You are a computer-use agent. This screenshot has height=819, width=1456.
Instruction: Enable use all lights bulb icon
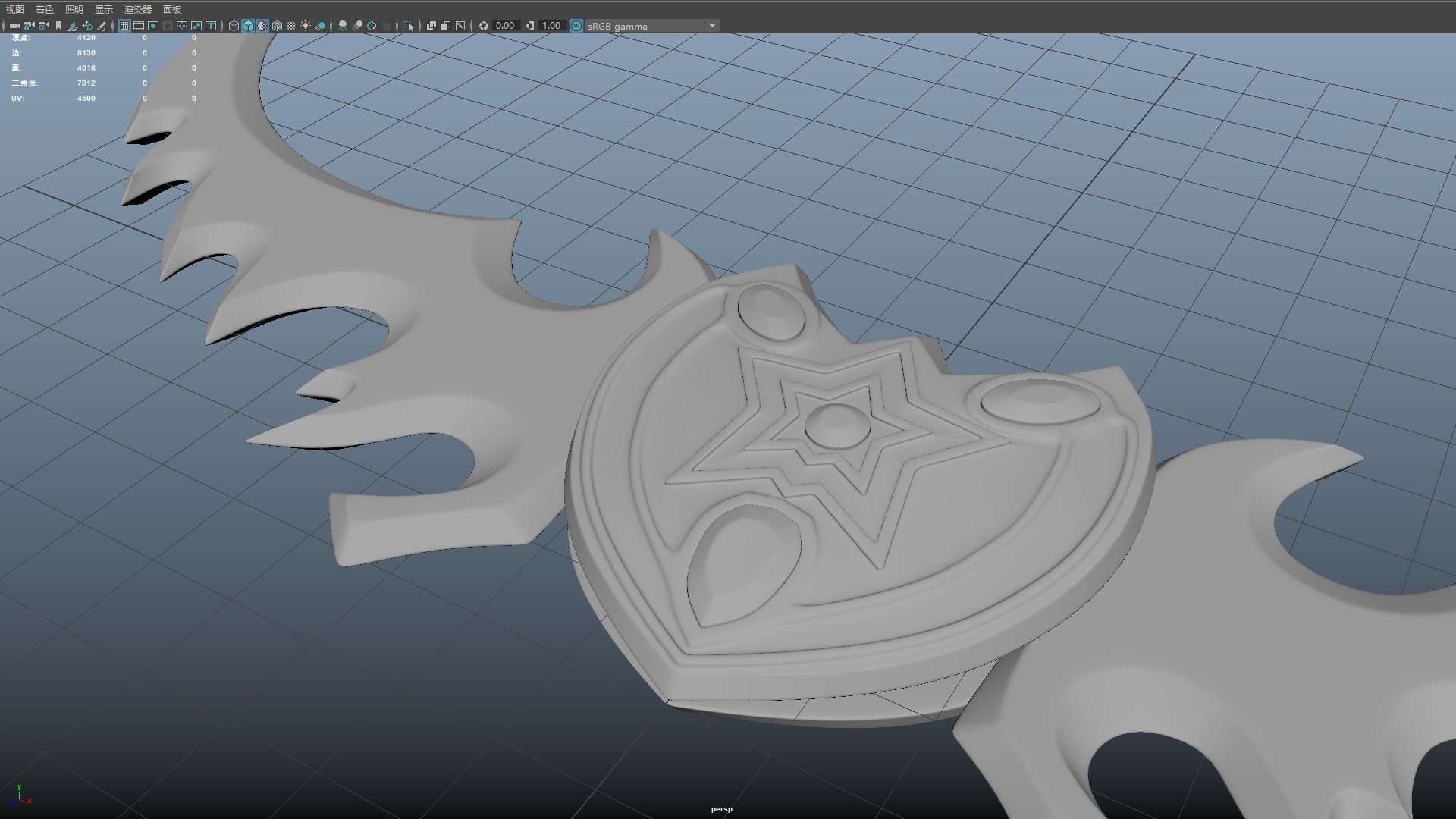click(x=306, y=26)
